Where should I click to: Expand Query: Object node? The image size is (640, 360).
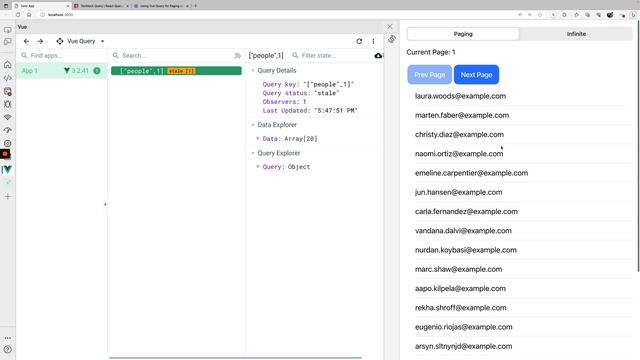tap(258, 167)
